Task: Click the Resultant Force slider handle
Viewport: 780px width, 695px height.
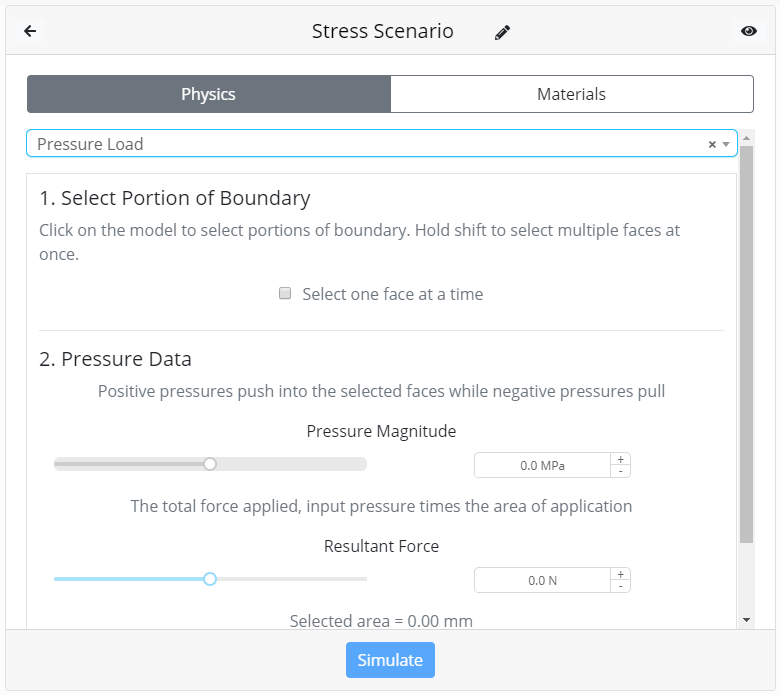Action: (x=210, y=579)
